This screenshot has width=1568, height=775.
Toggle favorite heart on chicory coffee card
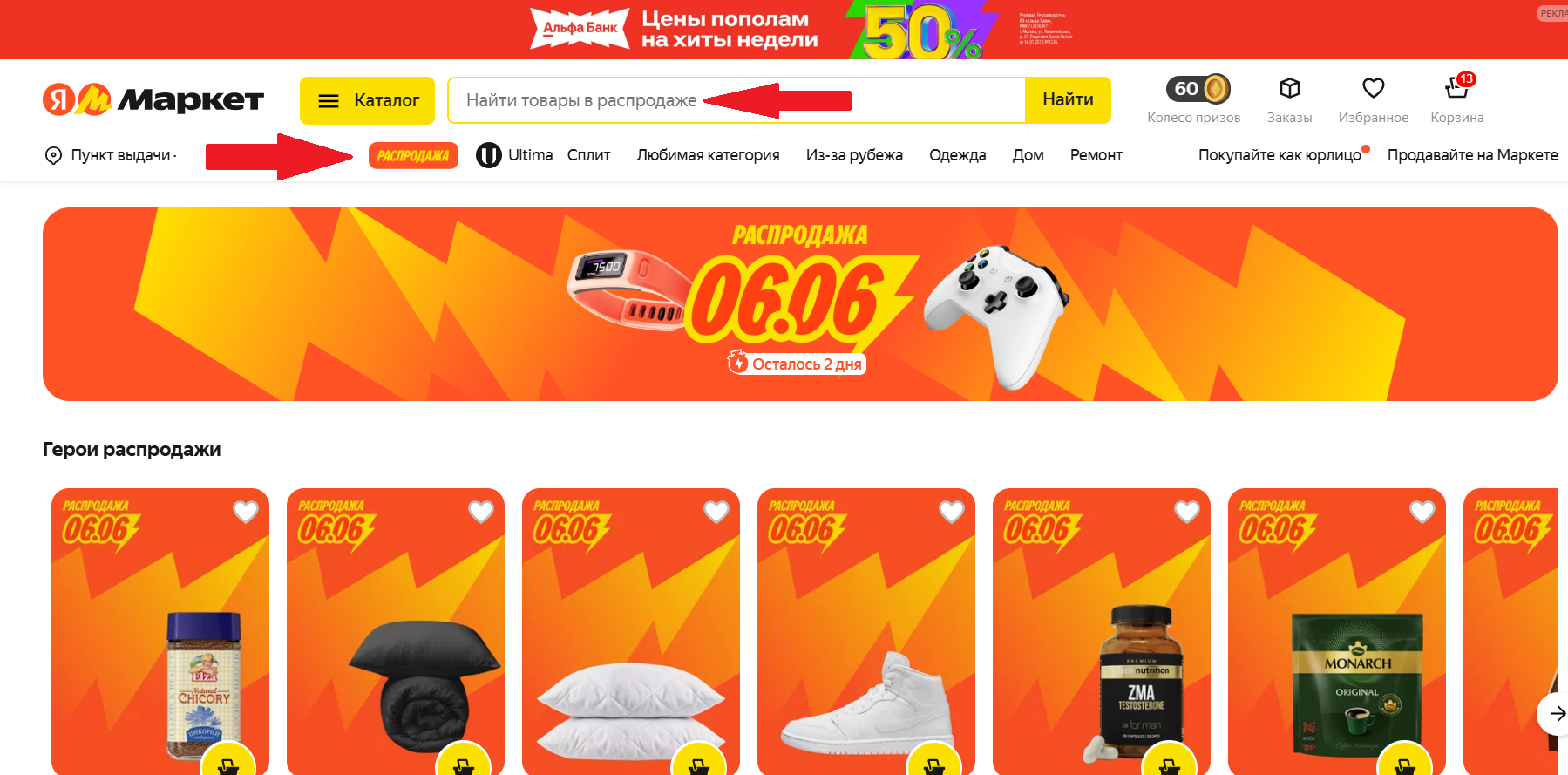pyautogui.click(x=246, y=512)
